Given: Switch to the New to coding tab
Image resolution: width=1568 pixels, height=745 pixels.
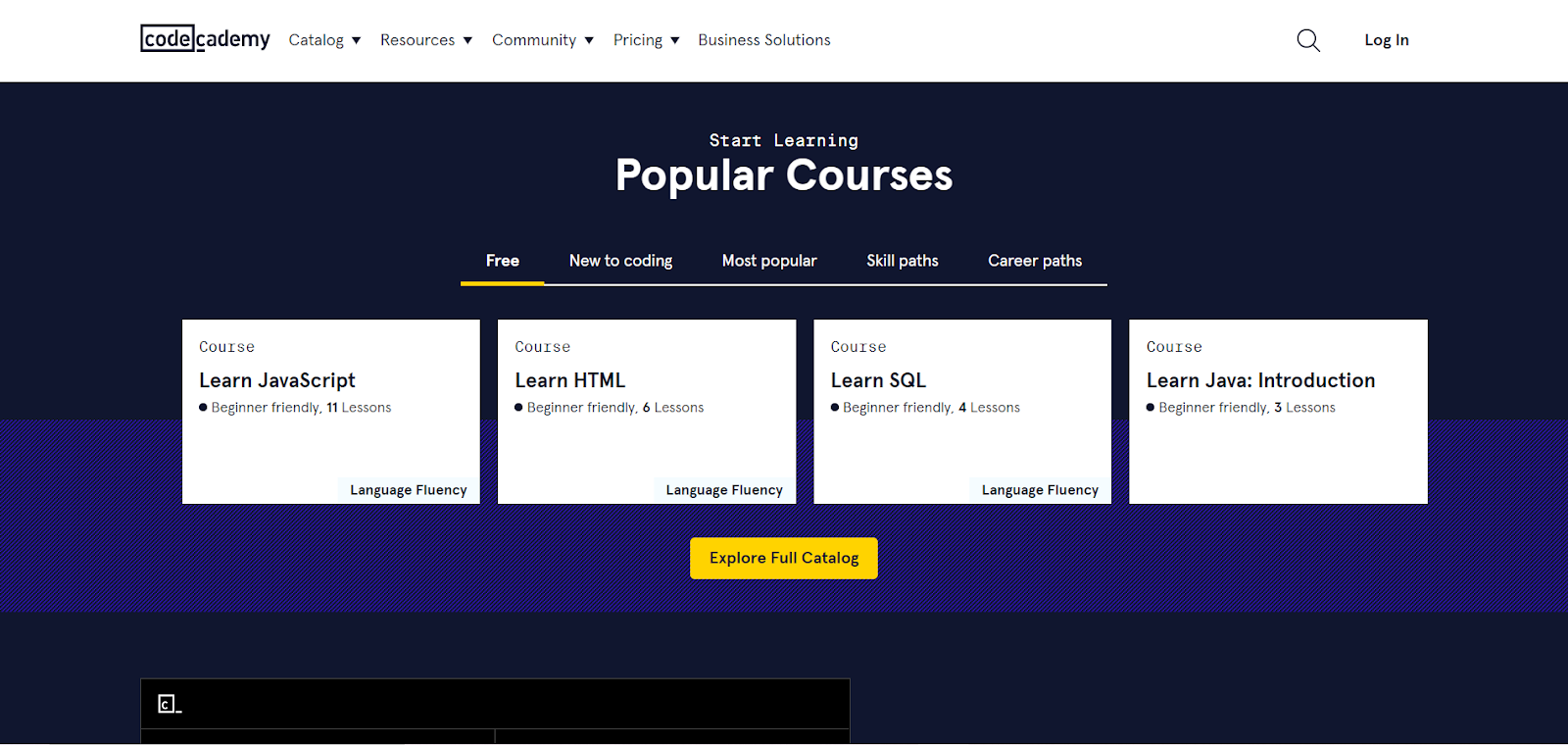Looking at the screenshot, I should point(620,261).
